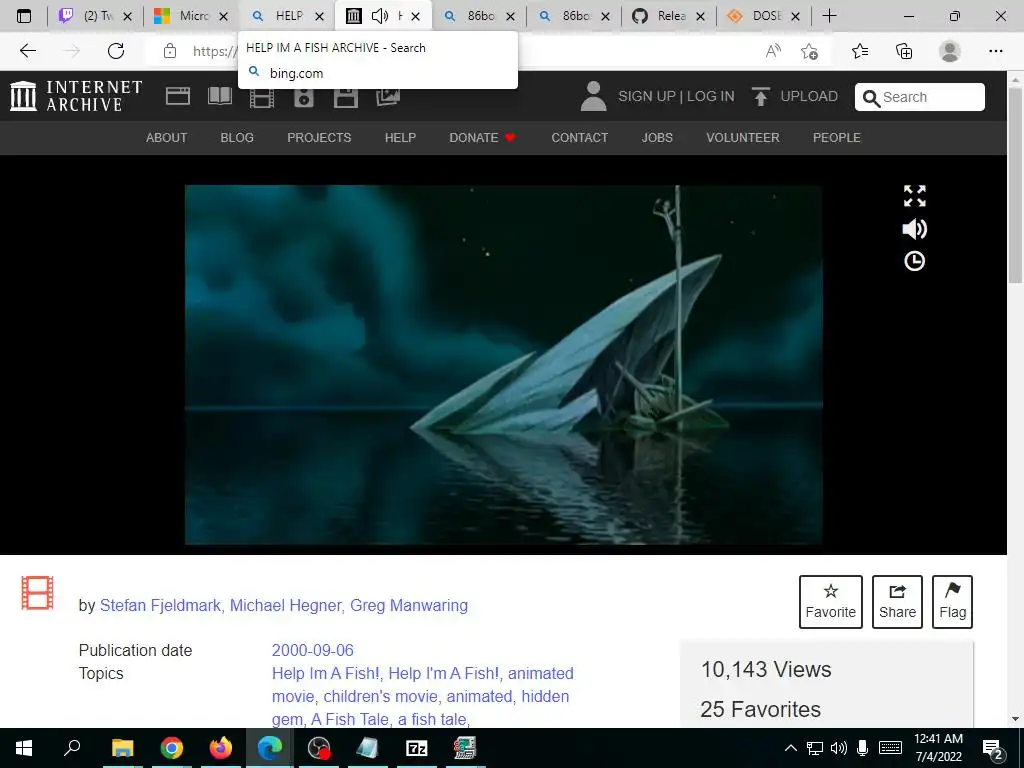Open Chrome from the taskbar
1024x768 pixels.
pyautogui.click(x=172, y=748)
